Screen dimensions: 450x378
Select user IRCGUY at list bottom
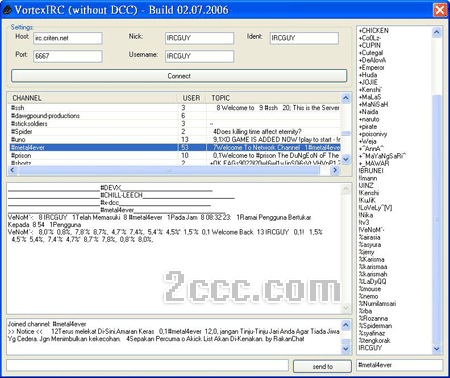(x=370, y=348)
